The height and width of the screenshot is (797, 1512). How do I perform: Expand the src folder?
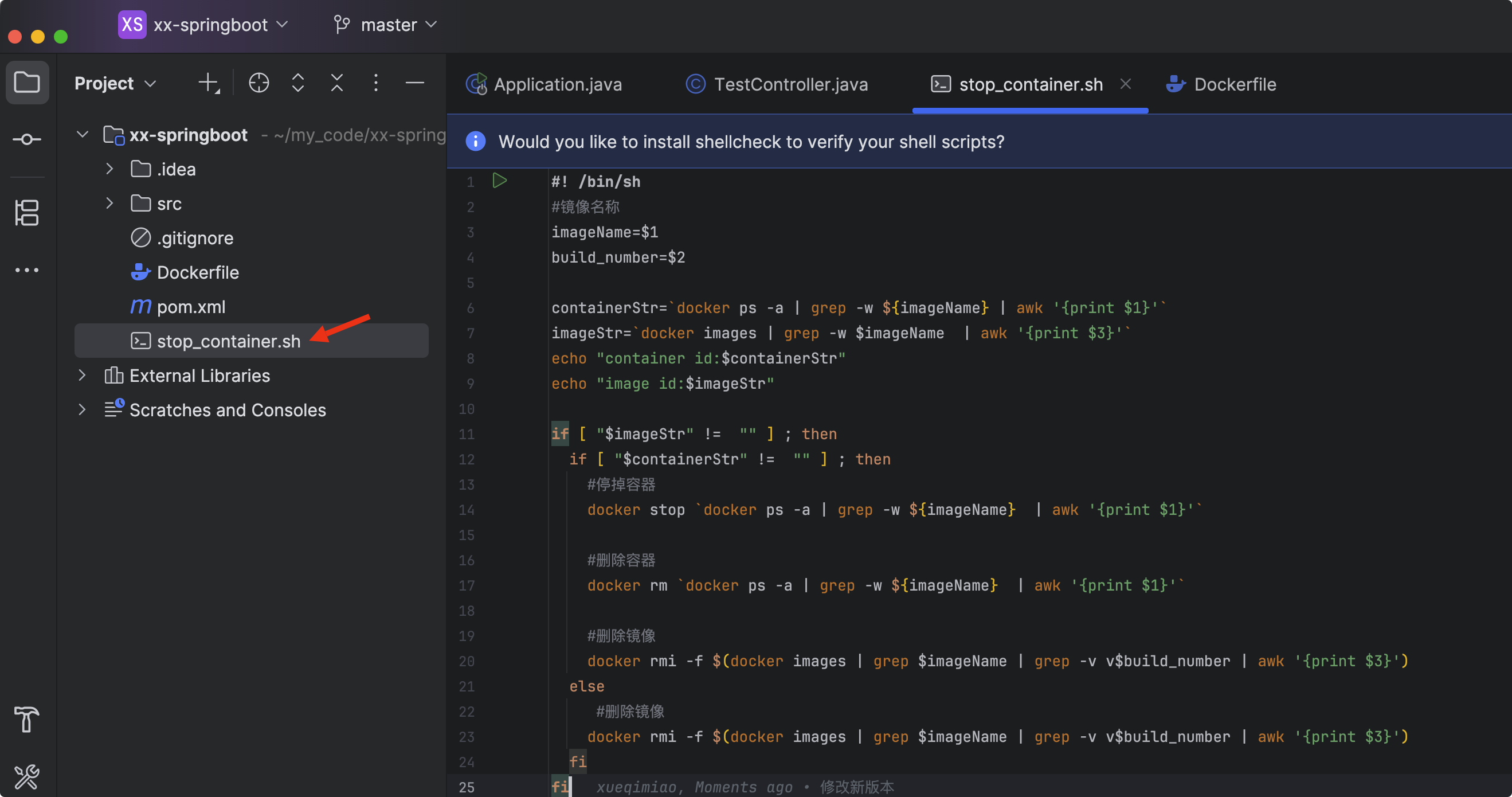pyautogui.click(x=110, y=203)
